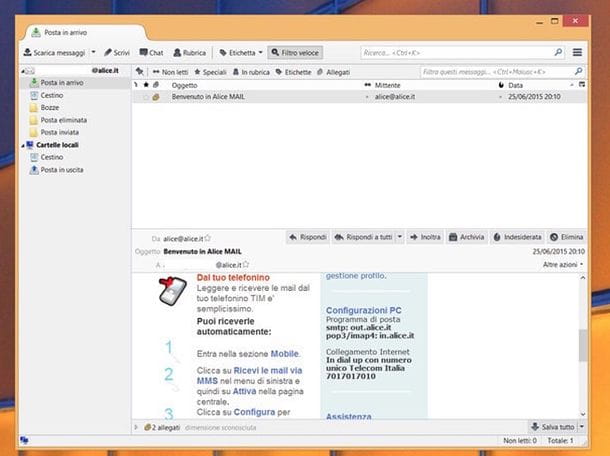
Task: Toggle the Allegati quick filter
Action: click(x=333, y=72)
